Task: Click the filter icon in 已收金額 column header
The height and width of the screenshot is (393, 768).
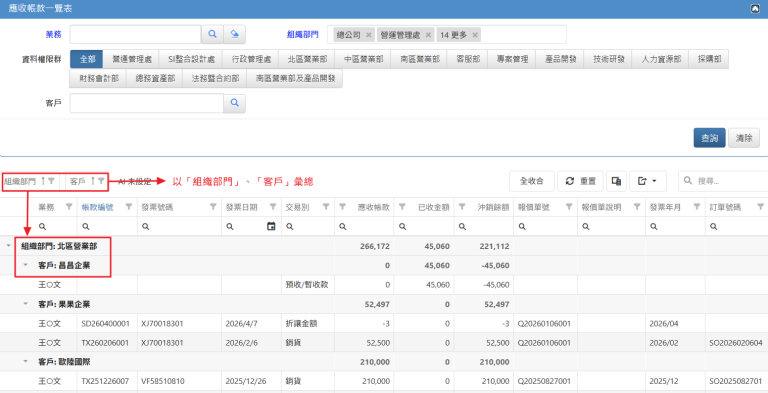Action: 402,207
